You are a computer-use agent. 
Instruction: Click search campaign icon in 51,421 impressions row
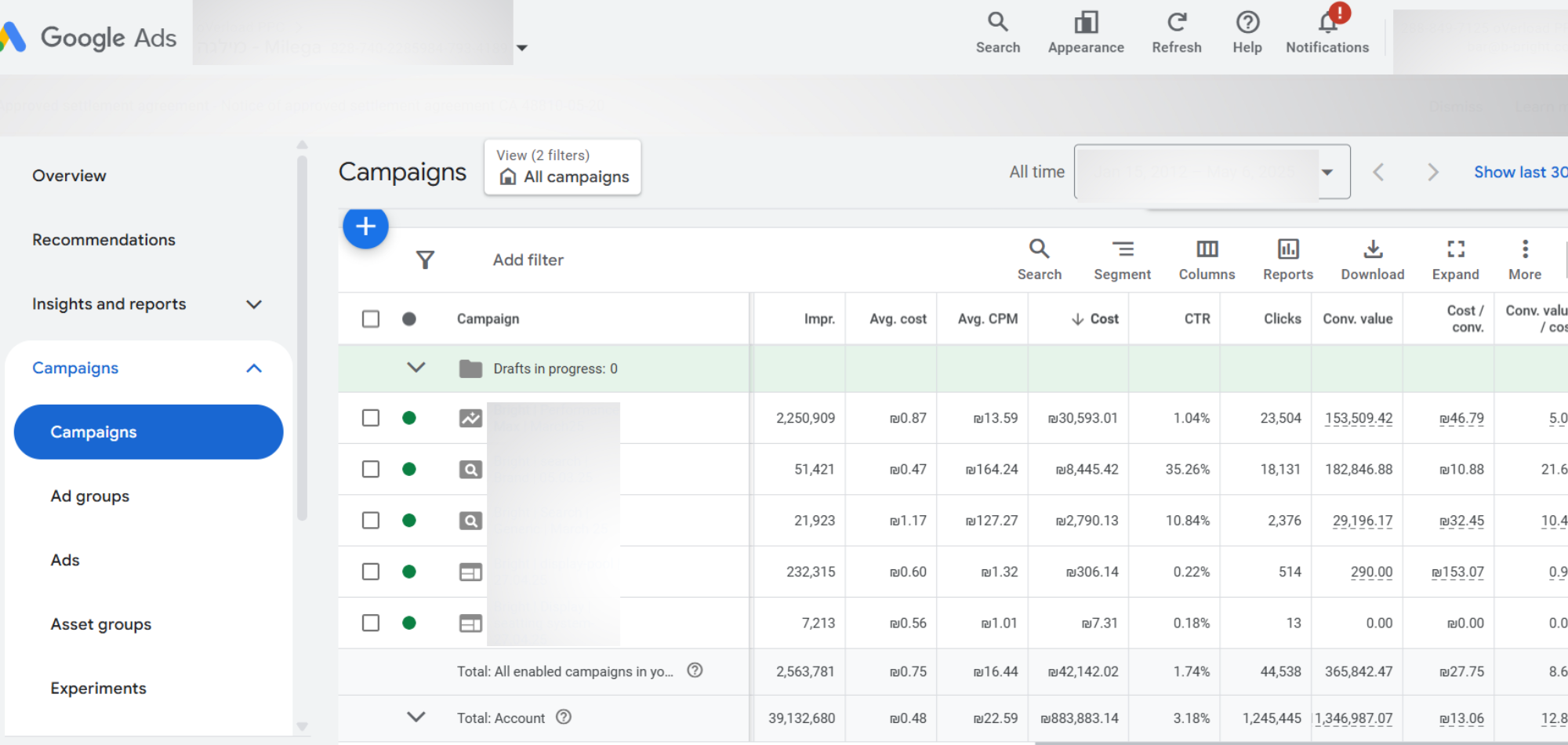pyautogui.click(x=470, y=469)
